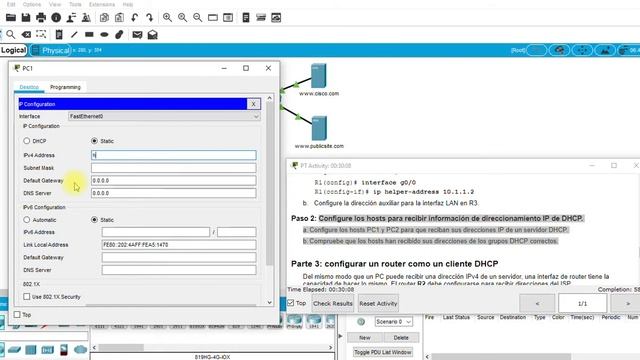Click the Add Simple PDU closed envelope
640x360 pixels.
[x=137, y=35]
